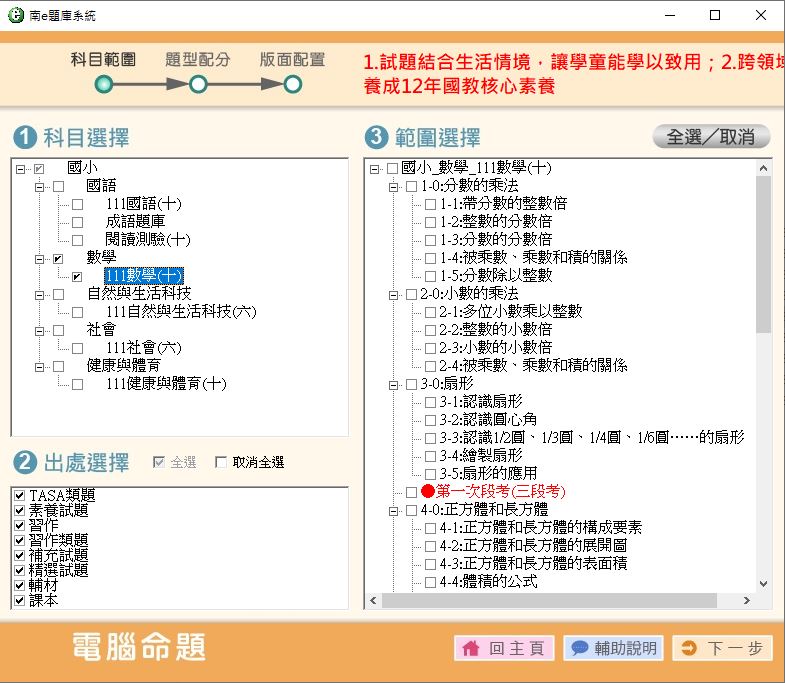Click the 全選／取消 button
The width and height of the screenshot is (785, 683).
click(711, 137)
